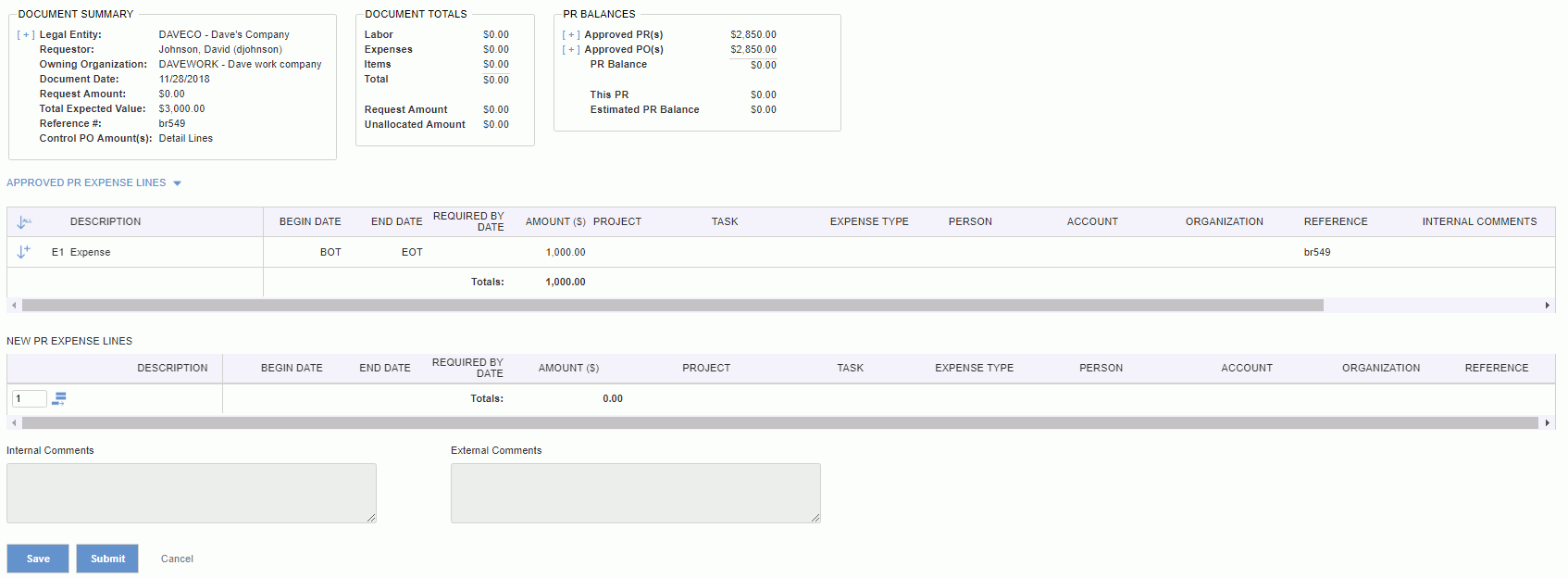Click the Total Expected Value $3,000.00
The image size is (1568, 578).
pos(181,109)
